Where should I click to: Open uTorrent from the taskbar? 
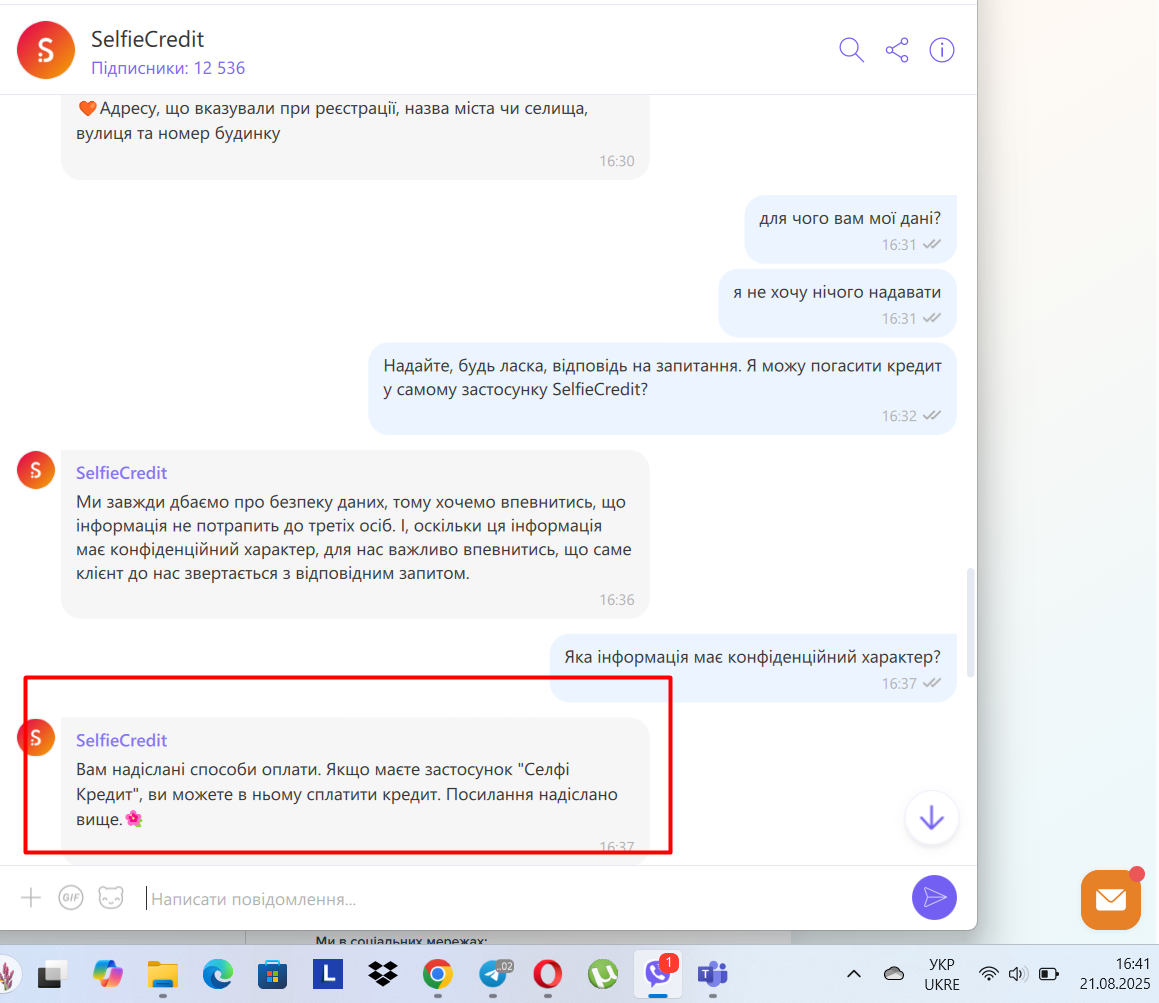(x=602, y=973)
